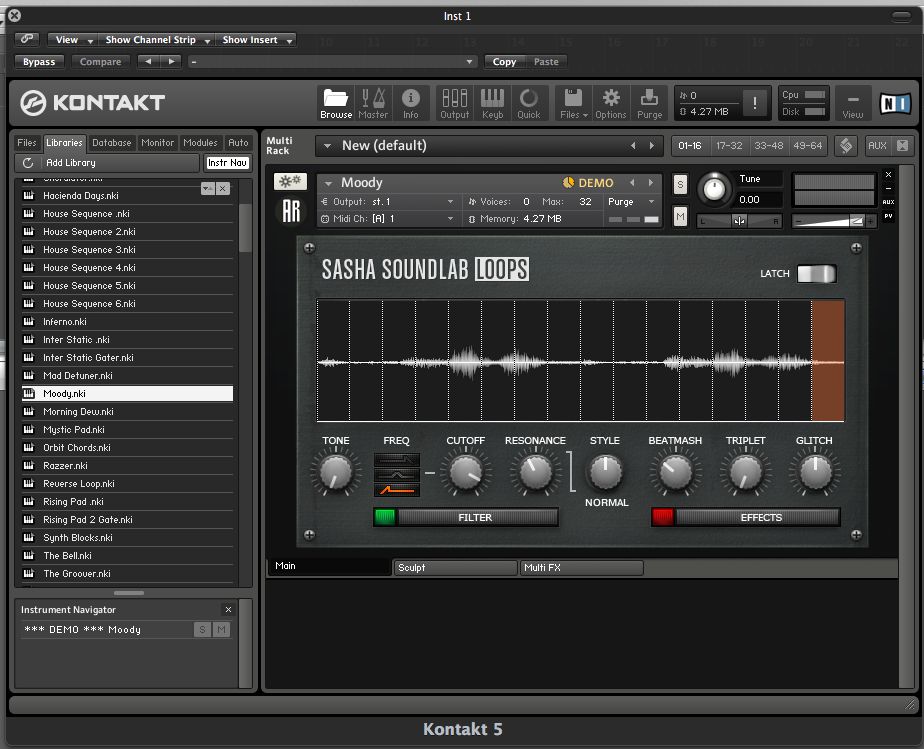Image resolution: width=924 pixels, height=749 pixels.
Task: Go to next multi preset
Action: pyautogui.click(x=652, y=146)
